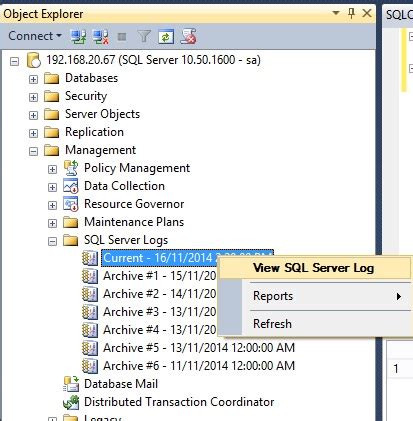Viewport: 413px width, 421px height.
Task: Select the Database Mail tree item
Action: point(121,384)
